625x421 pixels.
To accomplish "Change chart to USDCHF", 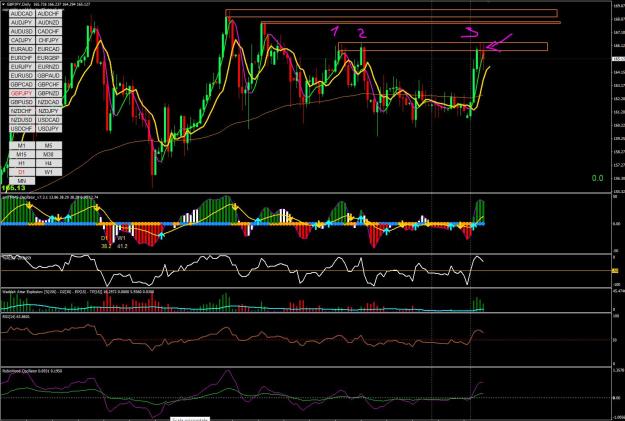I will click(22, 128).
